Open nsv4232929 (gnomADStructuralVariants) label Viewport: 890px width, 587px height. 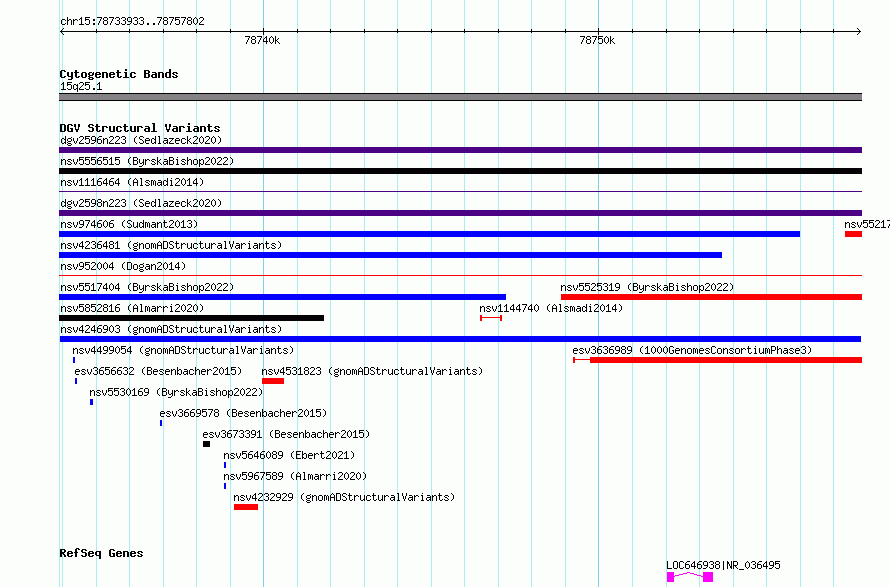[x=344, y=497]
